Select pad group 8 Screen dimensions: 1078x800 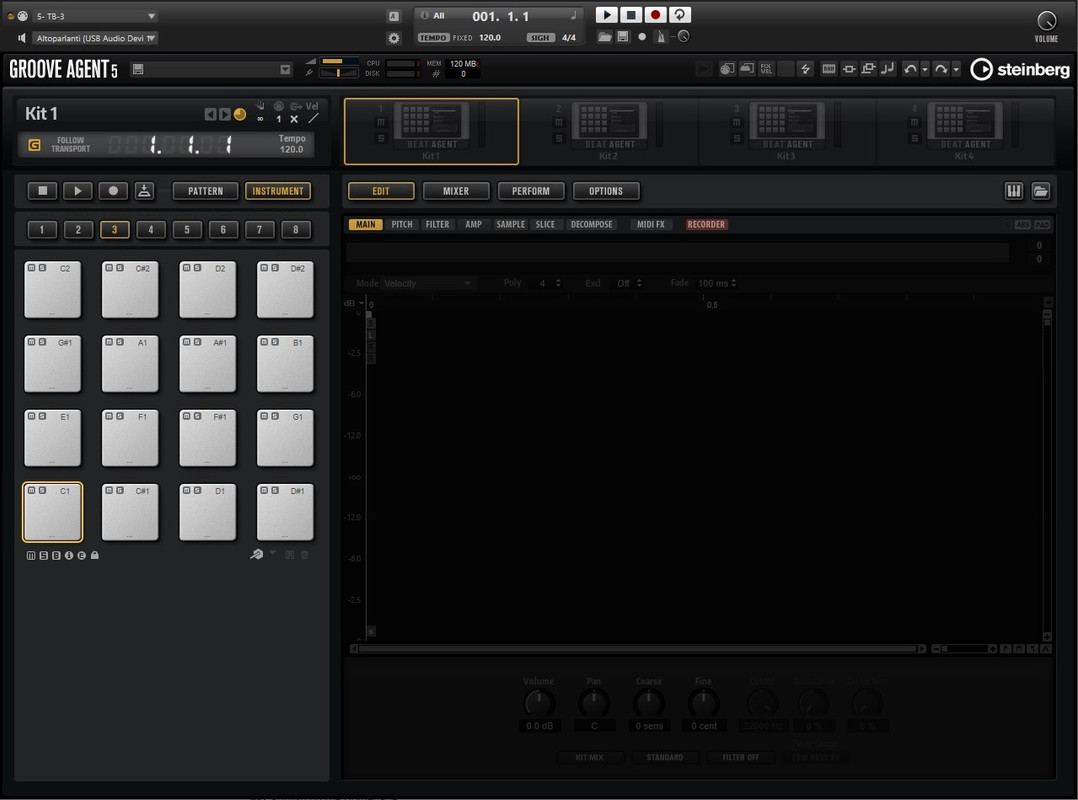[296, 230]
